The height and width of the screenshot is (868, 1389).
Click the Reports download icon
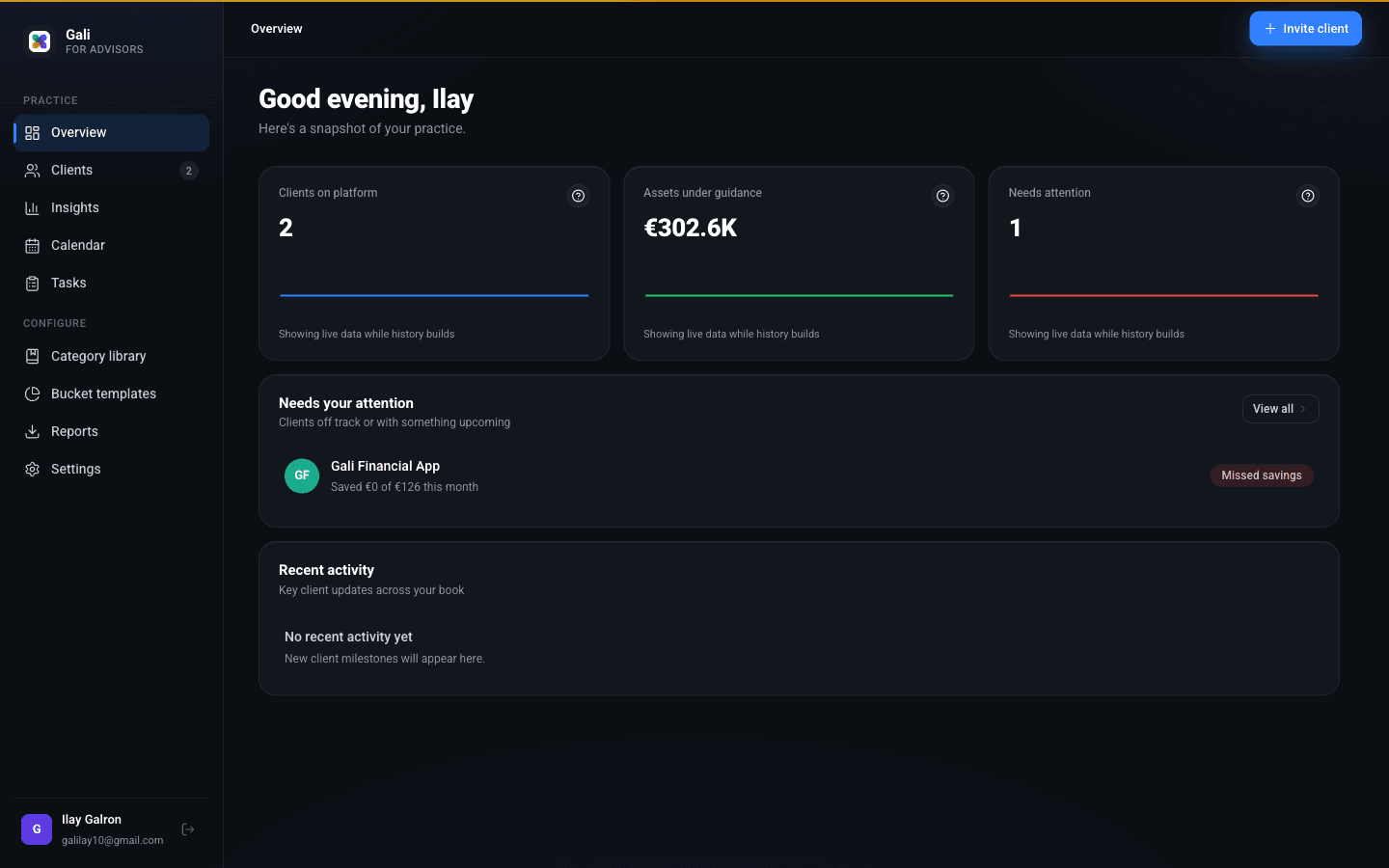coord(32,432)
